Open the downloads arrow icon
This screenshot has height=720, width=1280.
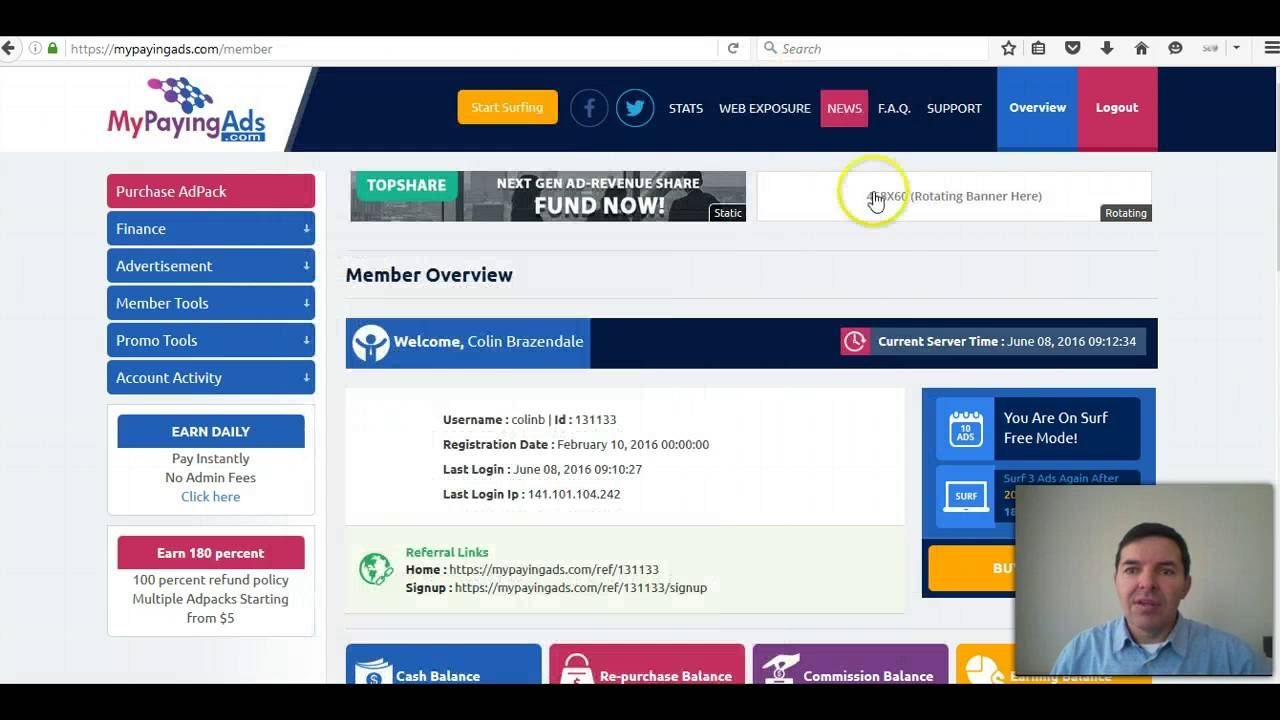point(1107,48)
